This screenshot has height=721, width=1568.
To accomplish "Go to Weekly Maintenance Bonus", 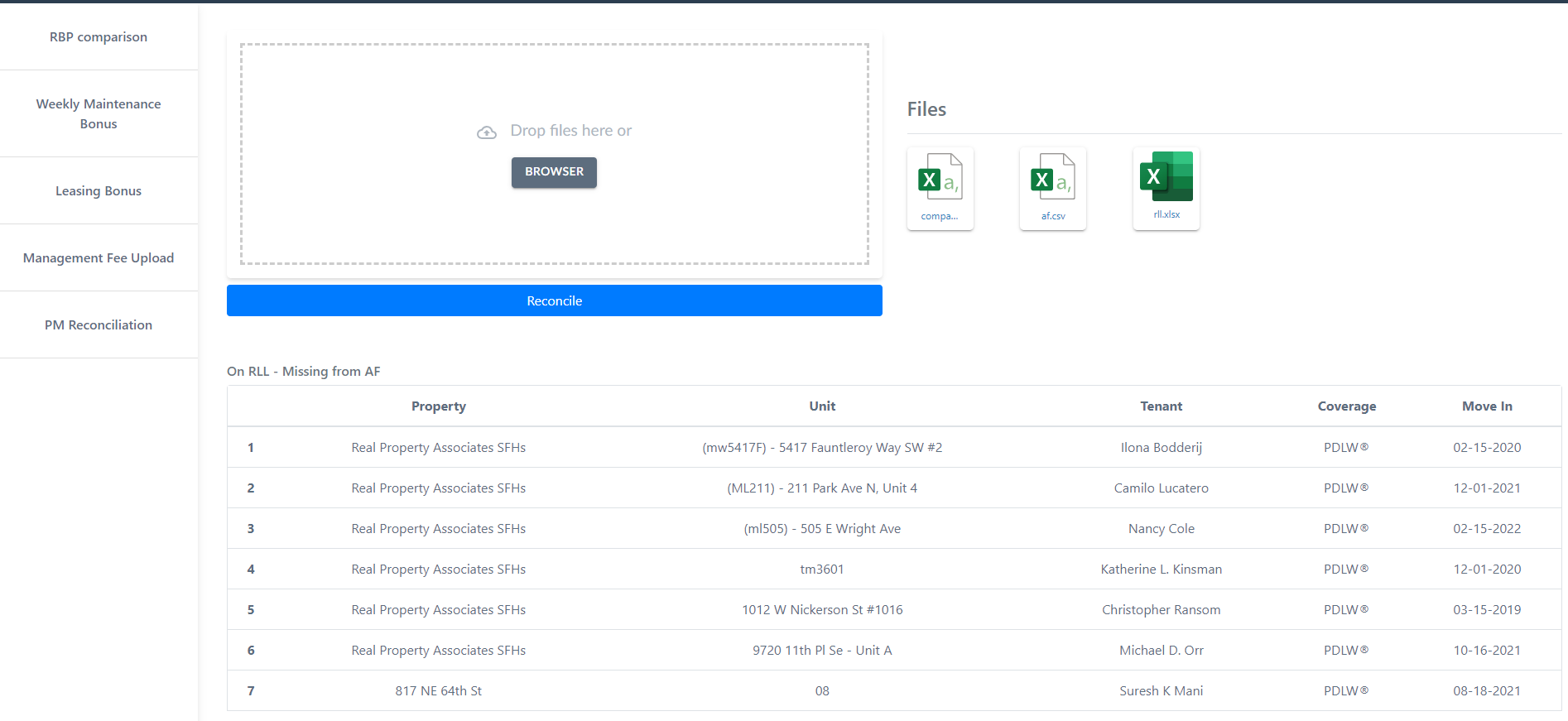I will pos(99,114).
